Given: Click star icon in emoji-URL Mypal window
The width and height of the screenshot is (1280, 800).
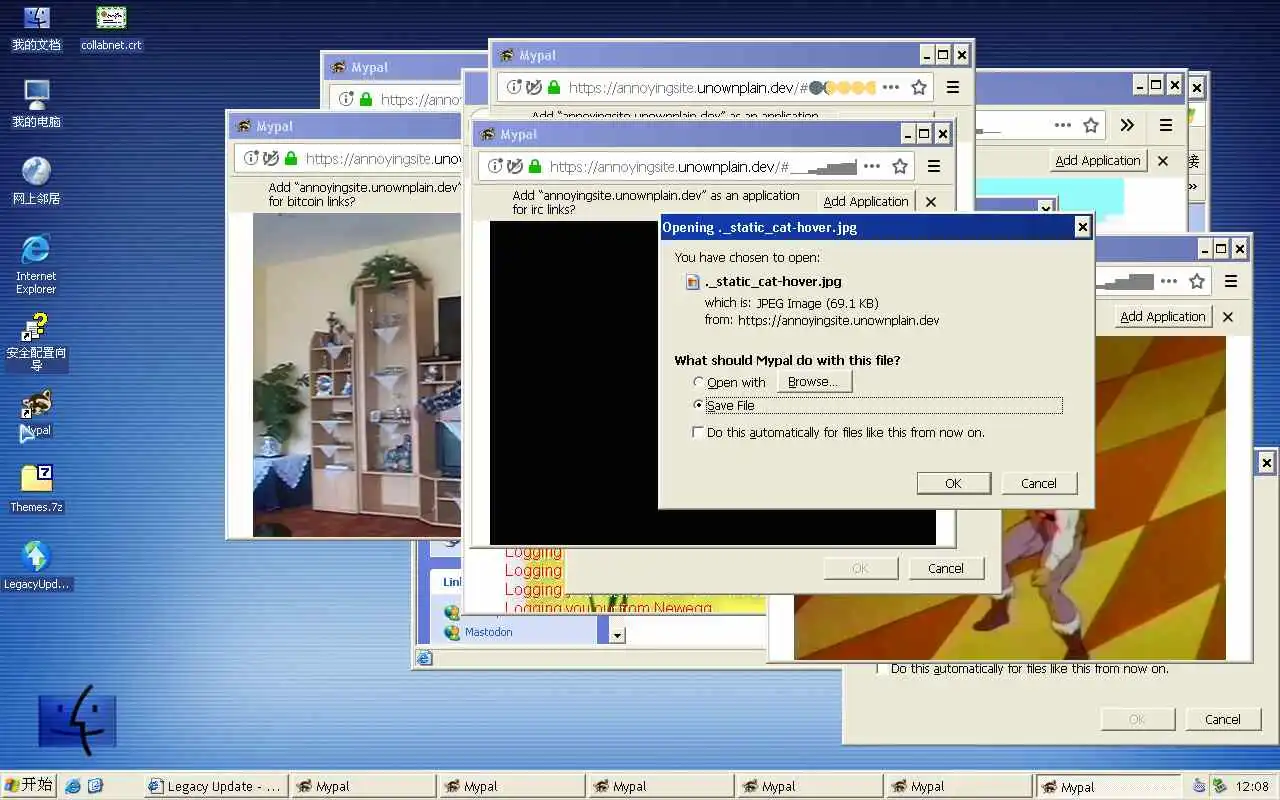Looking at the screenshot, I should 919,88.
